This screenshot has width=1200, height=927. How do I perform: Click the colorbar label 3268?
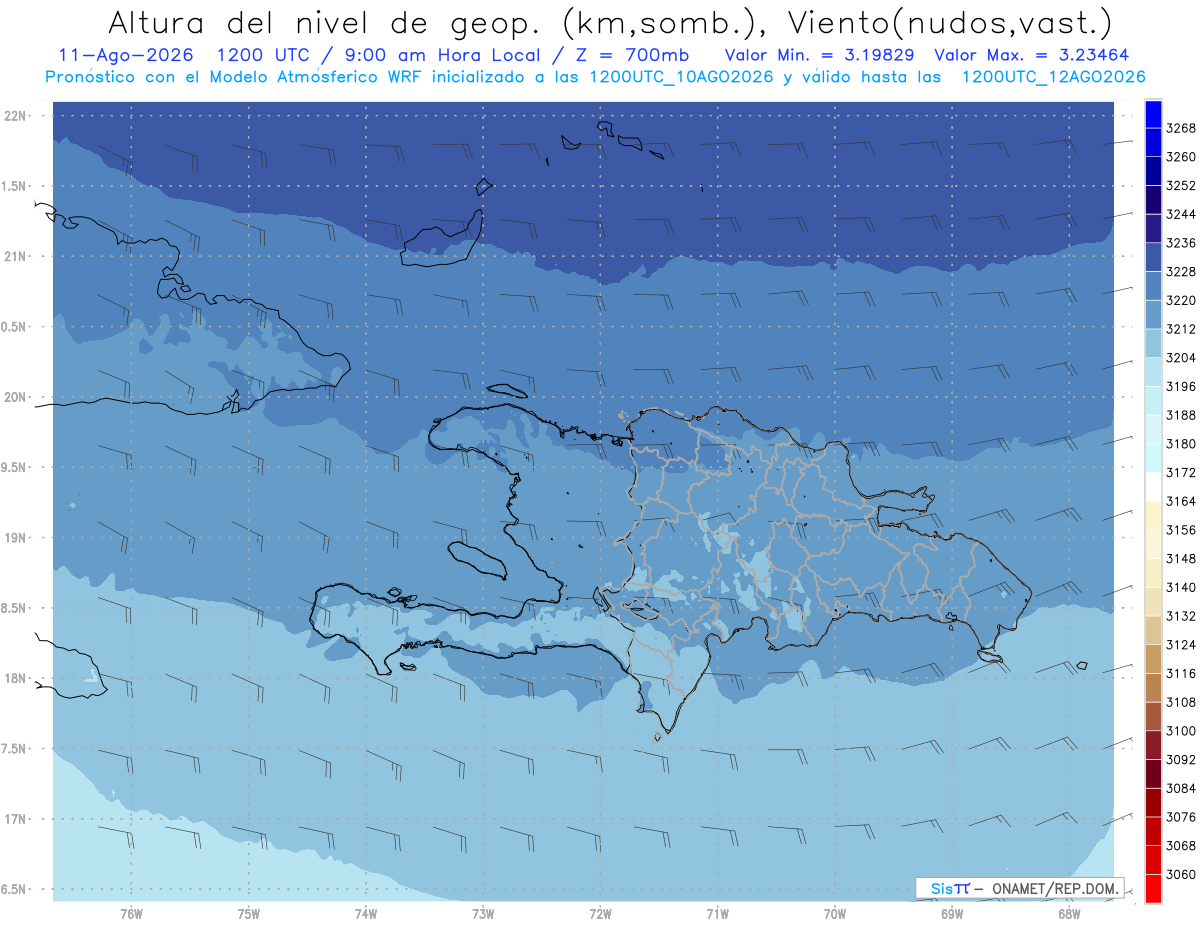1181,129
